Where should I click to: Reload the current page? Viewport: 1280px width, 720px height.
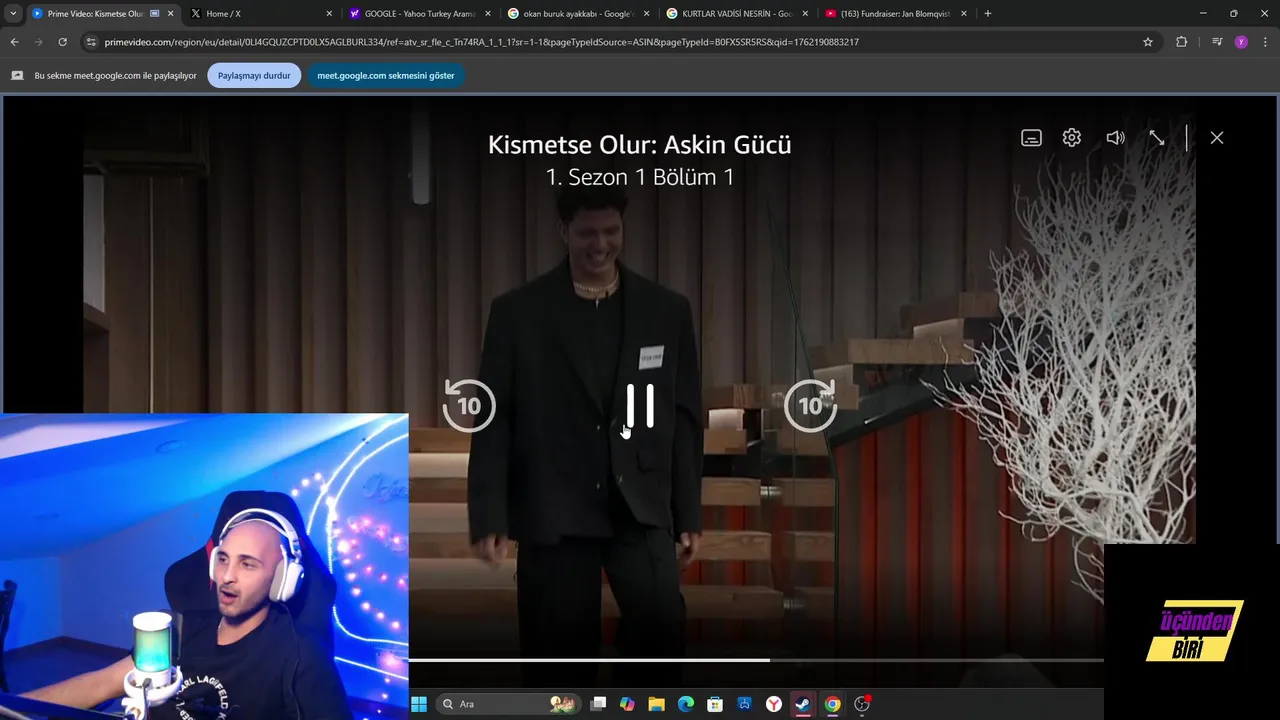point(62,42)
